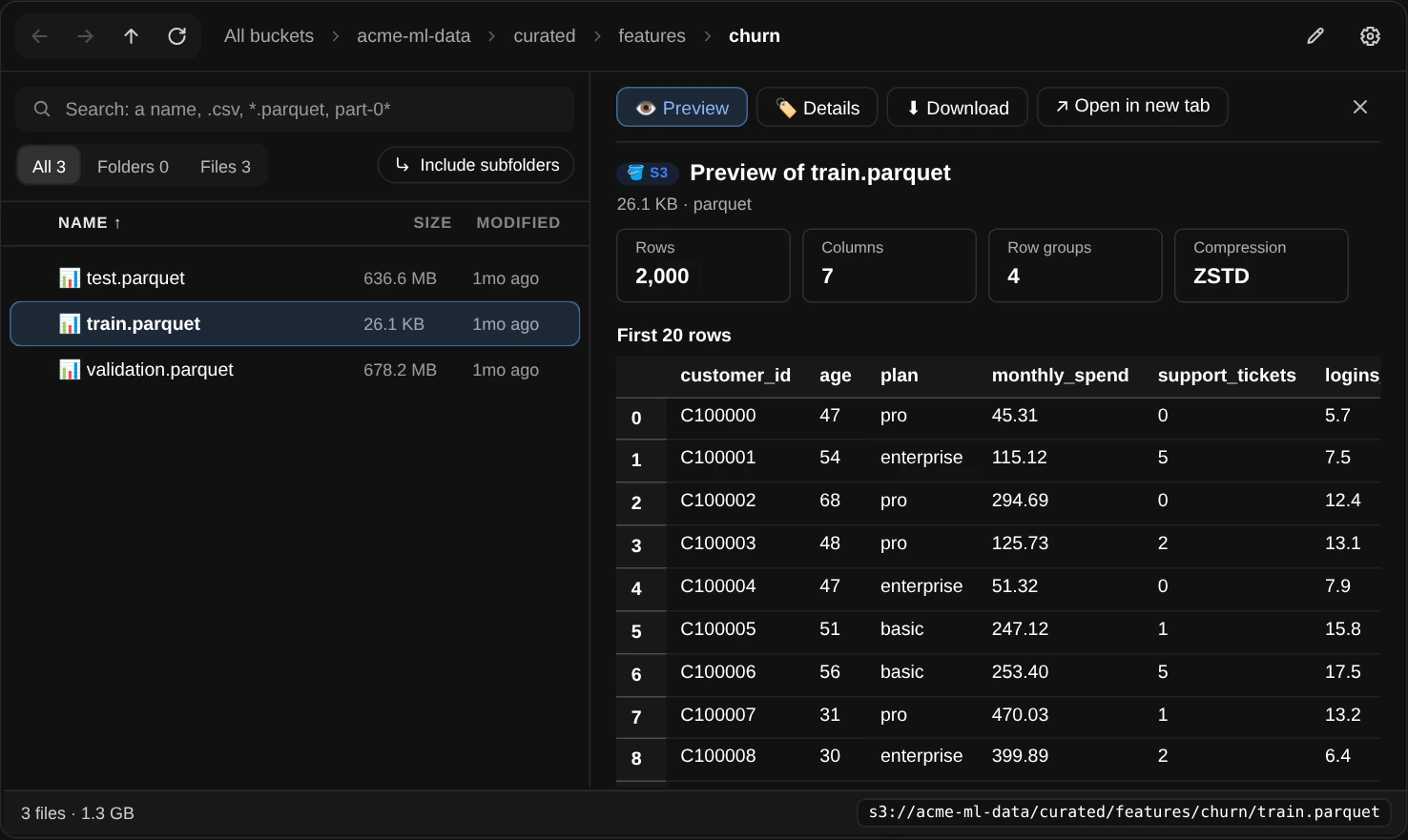Refresh the bucket listing

click(176, 36)
